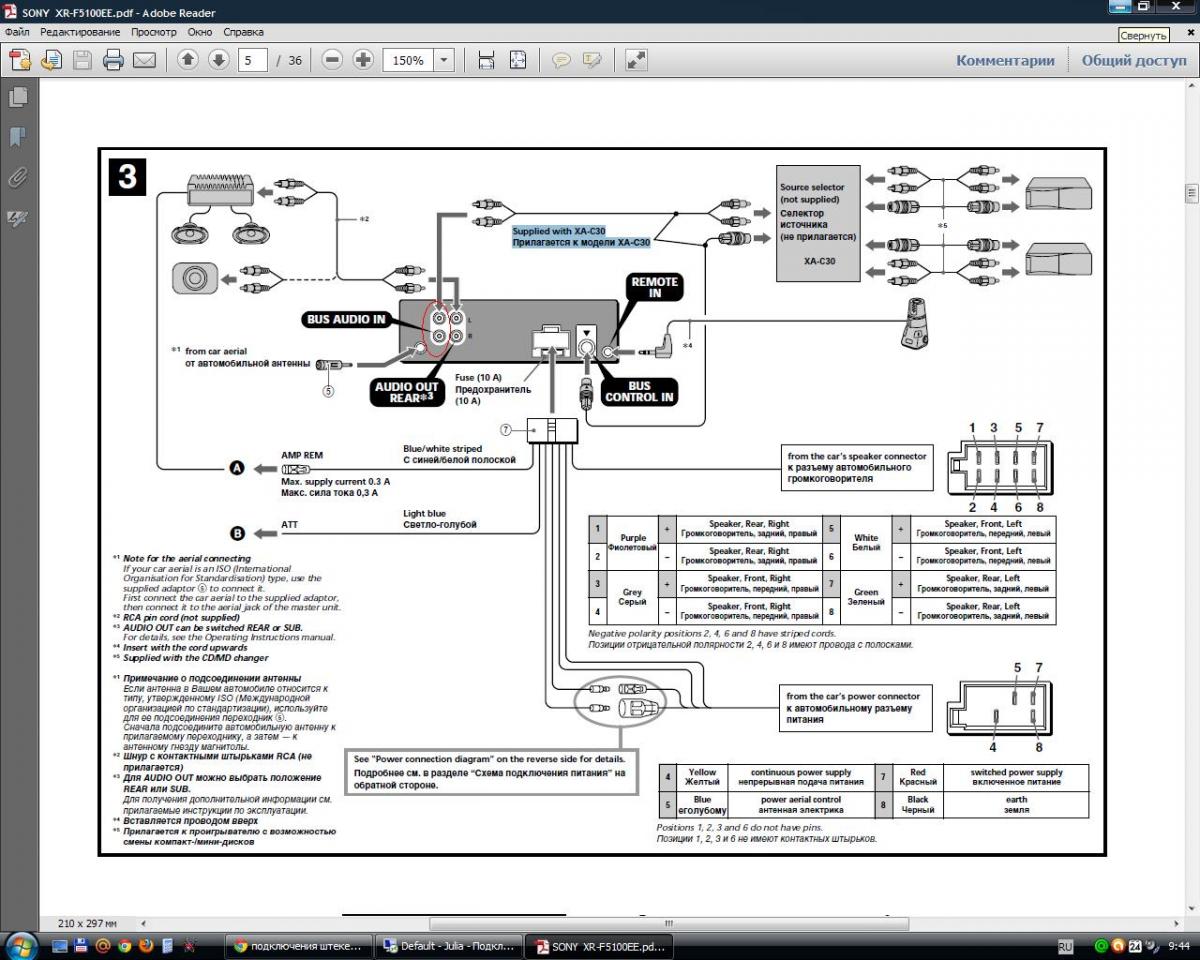Open attachments paperclip panel in sidebar
The image size is (1200, 960).
[18, 178]
